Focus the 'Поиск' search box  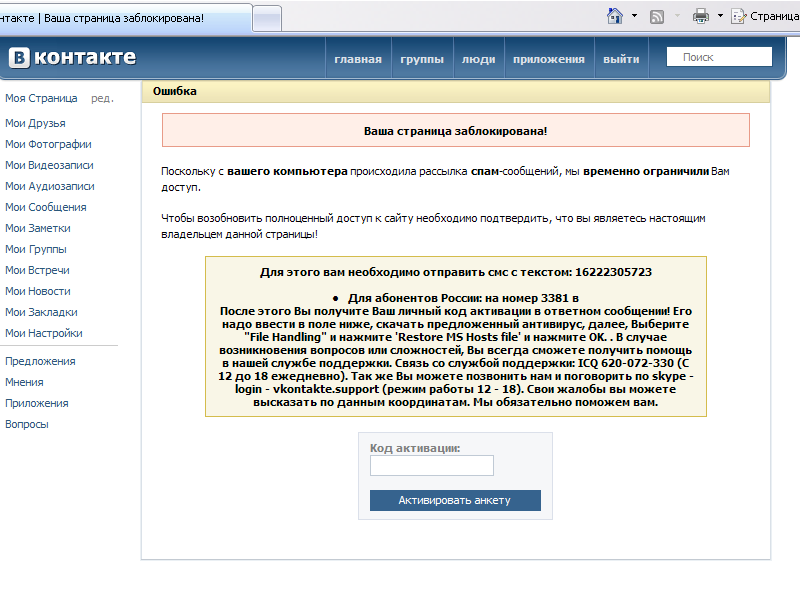click(719, 57)
